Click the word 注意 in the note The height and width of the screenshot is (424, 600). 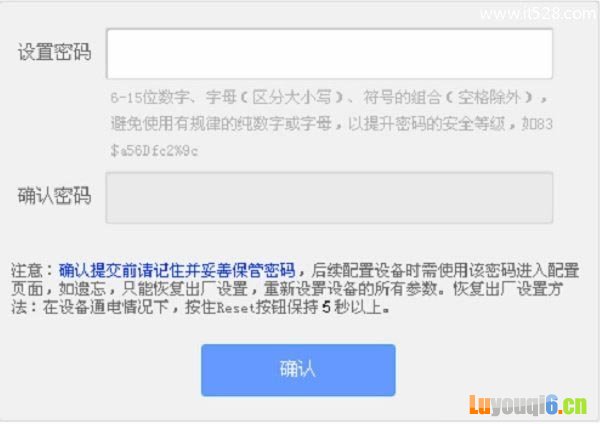pyautogui.click(x=27, y=270)
